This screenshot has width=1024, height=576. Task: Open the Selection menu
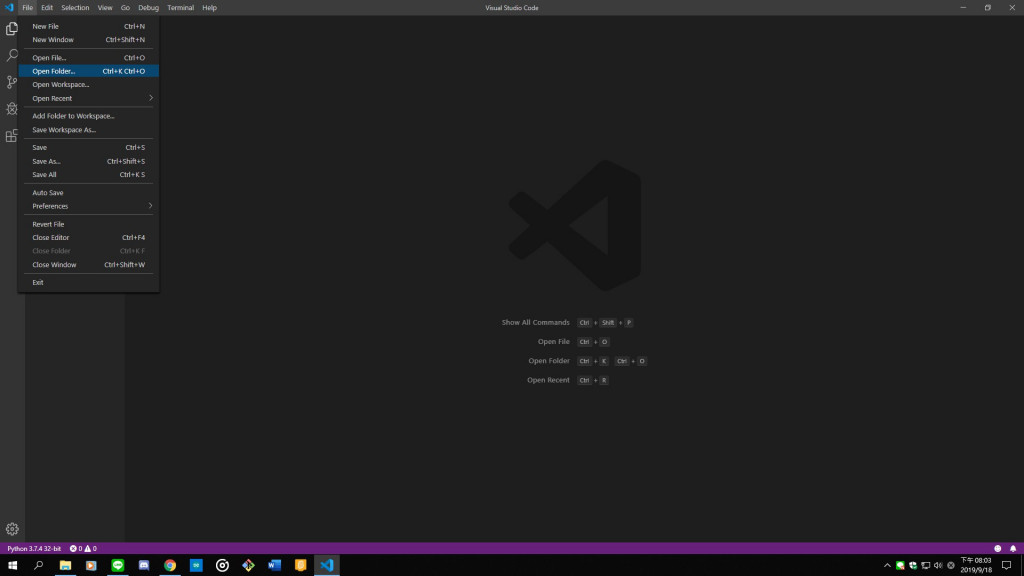tap(75, 8)
